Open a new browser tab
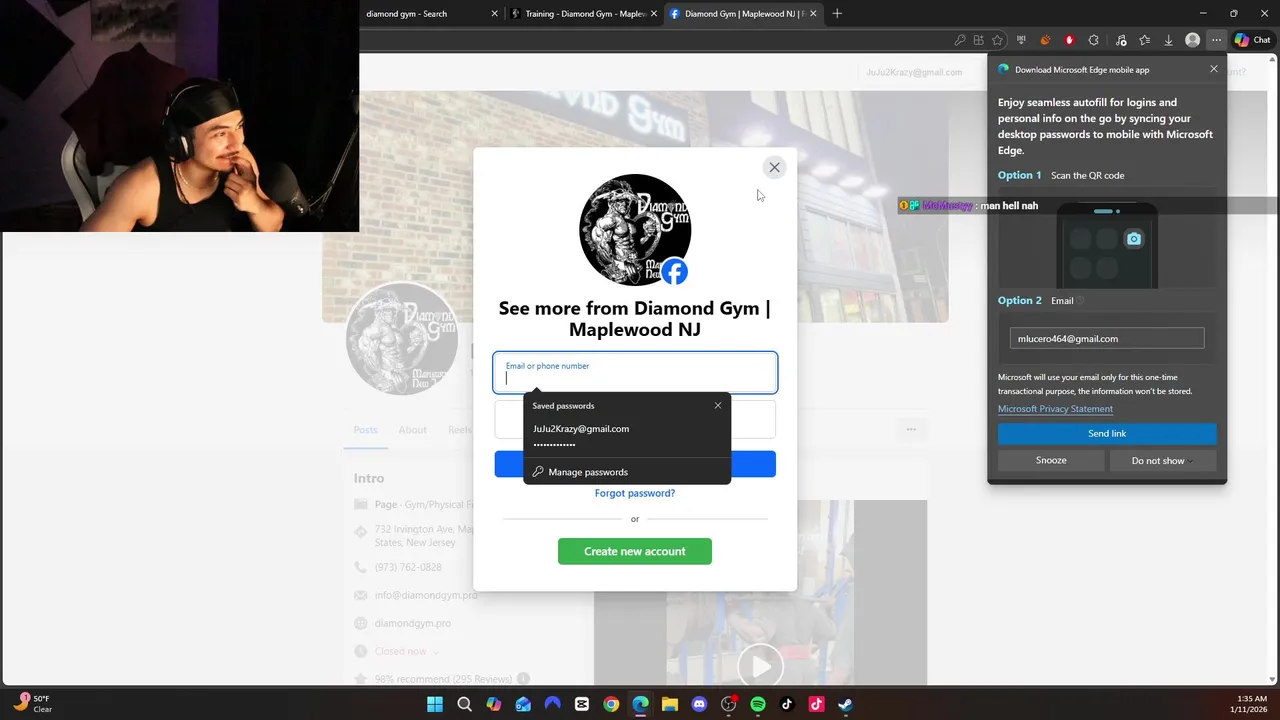 pos(837,14)
